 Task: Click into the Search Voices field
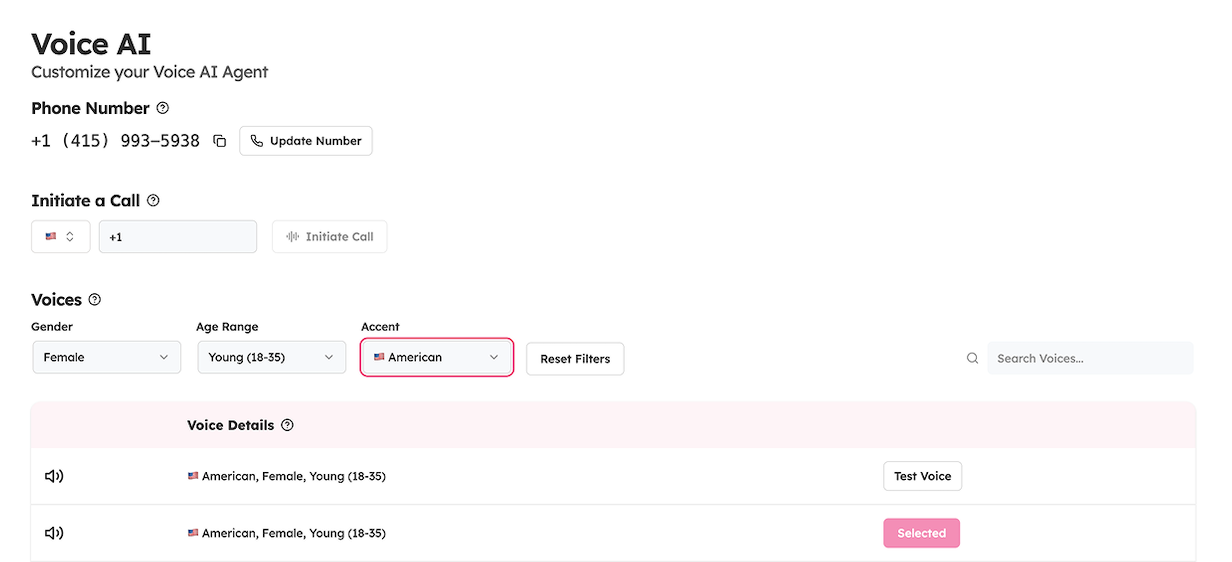tap(1089, 358)
